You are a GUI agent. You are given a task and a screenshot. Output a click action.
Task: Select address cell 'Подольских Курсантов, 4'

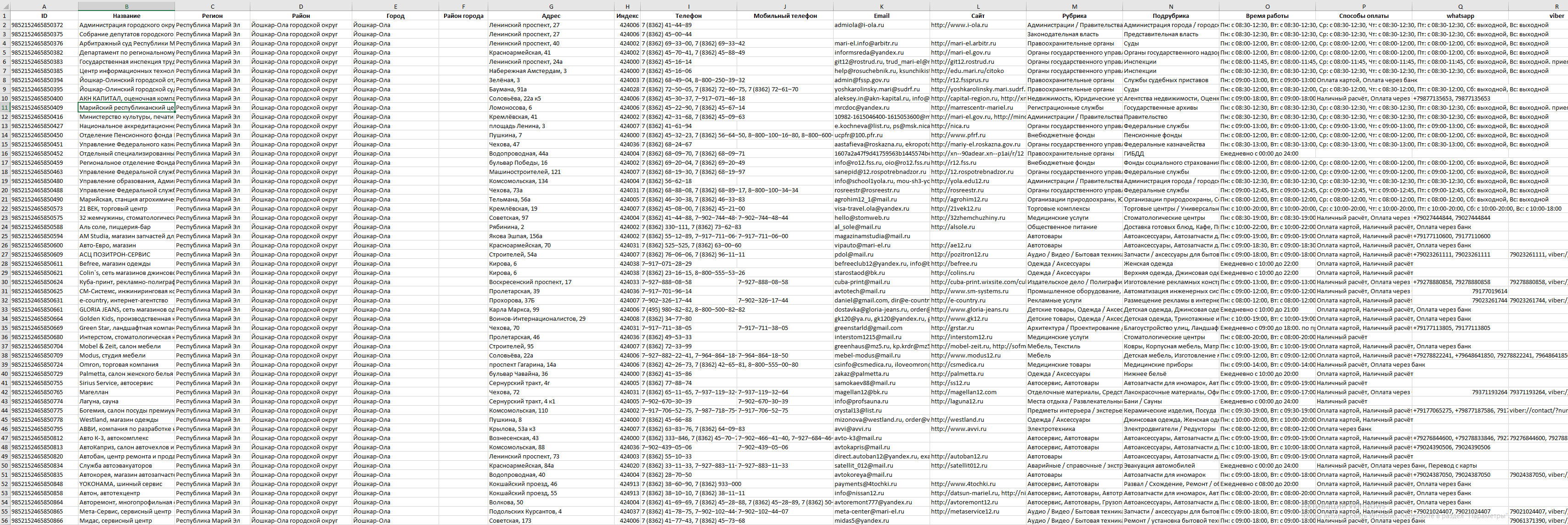pyautogui.click(x=552, y=512)
